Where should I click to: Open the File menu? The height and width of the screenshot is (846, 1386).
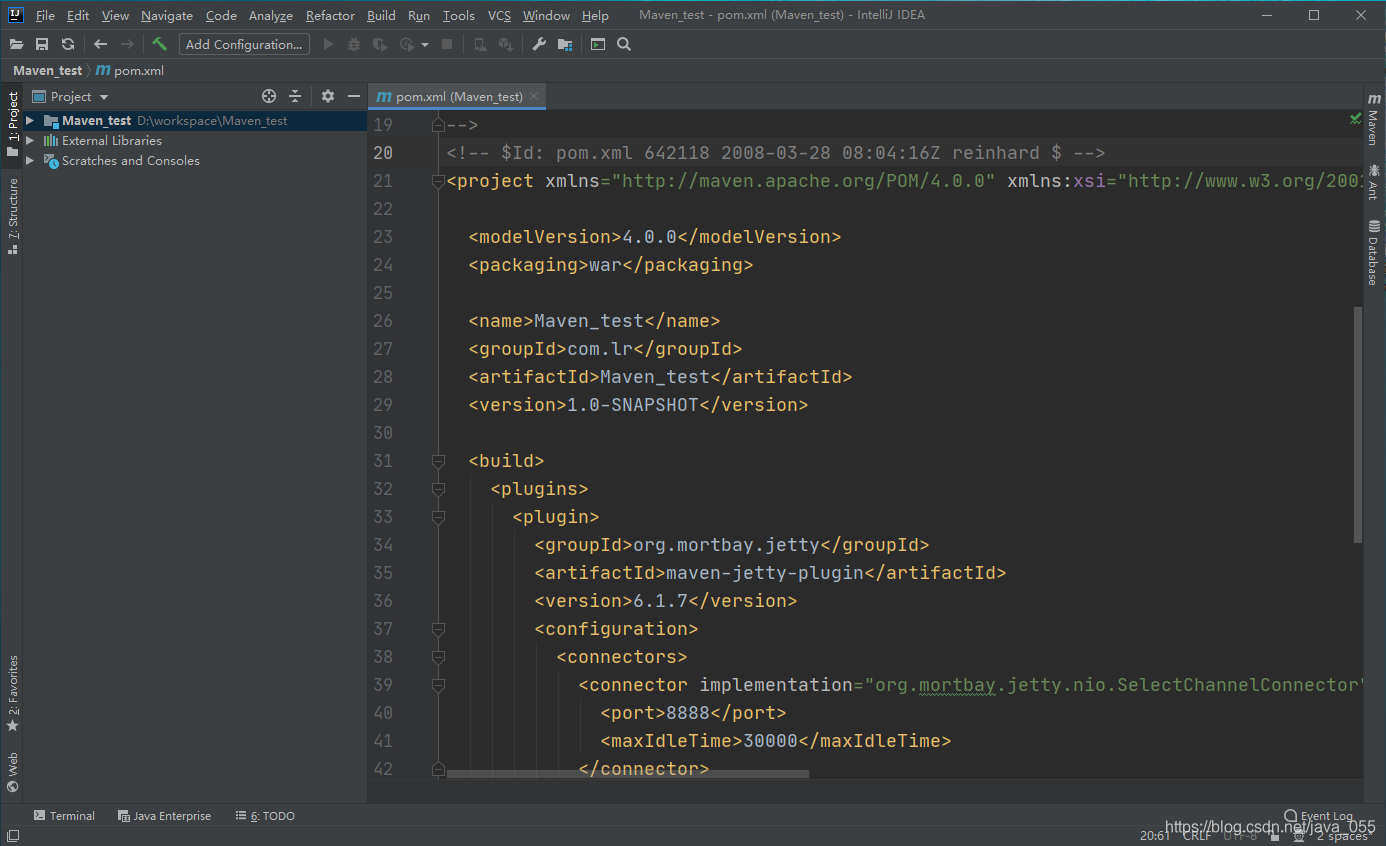45,15
